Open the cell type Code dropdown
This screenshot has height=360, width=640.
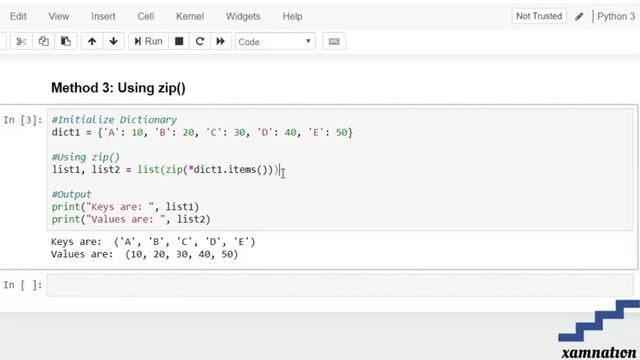275,42
